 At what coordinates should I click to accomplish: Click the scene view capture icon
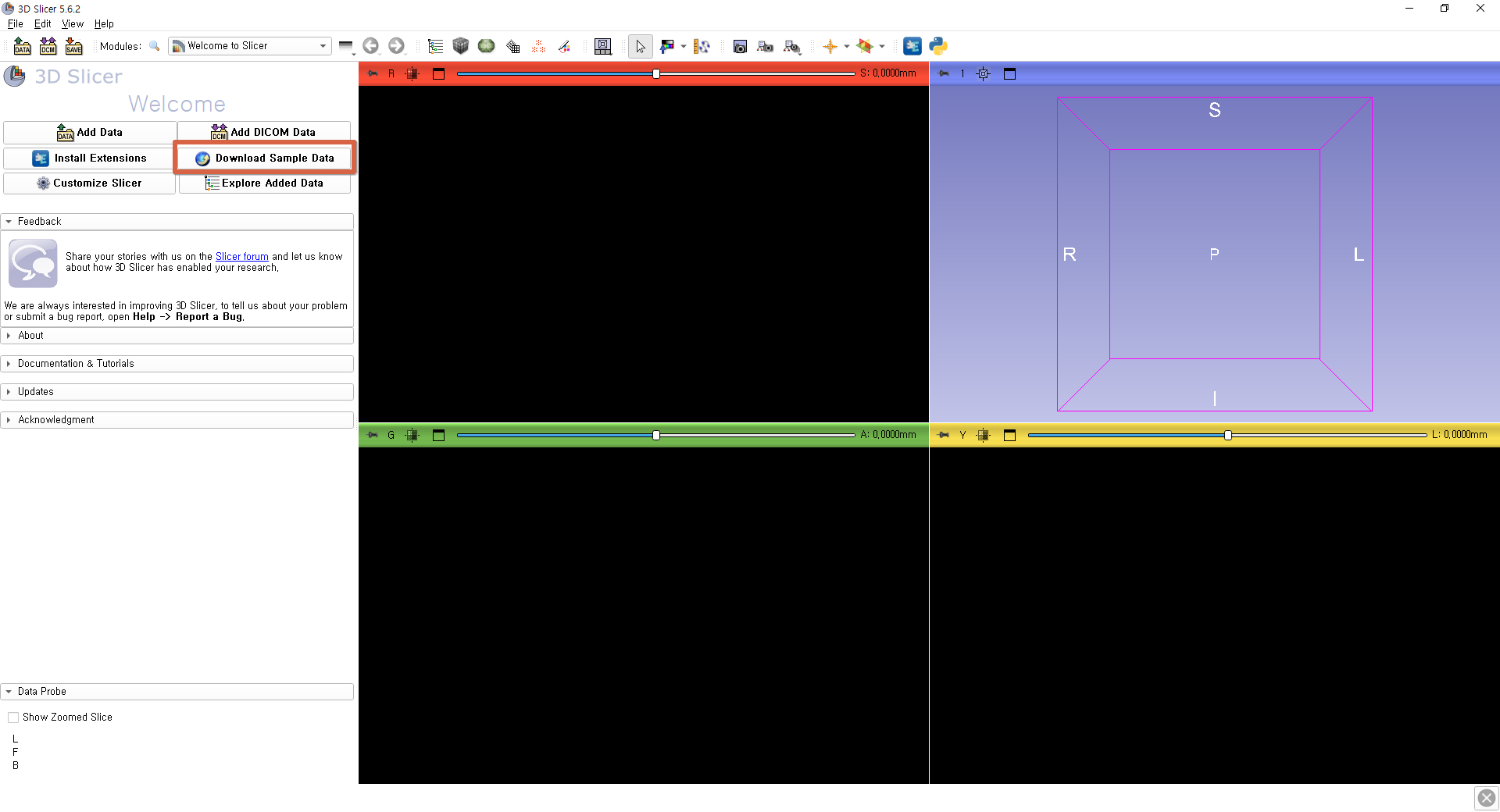coord(766,46)
